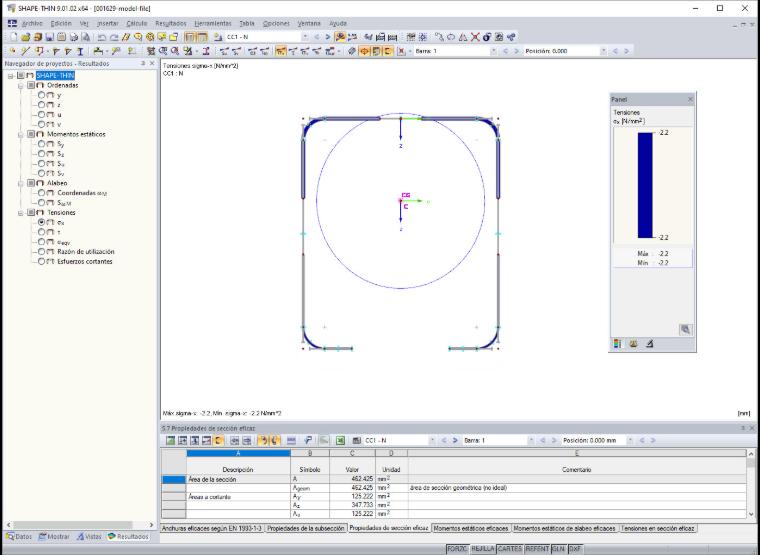Collapse the Ordenadas tree node
The height and width of the screenshot is (555, 760).
coord(20,86)
